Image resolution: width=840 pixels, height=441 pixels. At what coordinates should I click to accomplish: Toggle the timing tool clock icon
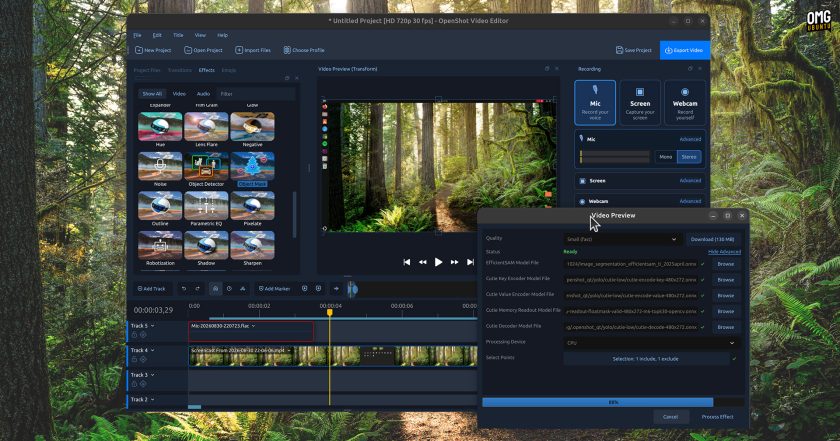(x=229, y=289)
